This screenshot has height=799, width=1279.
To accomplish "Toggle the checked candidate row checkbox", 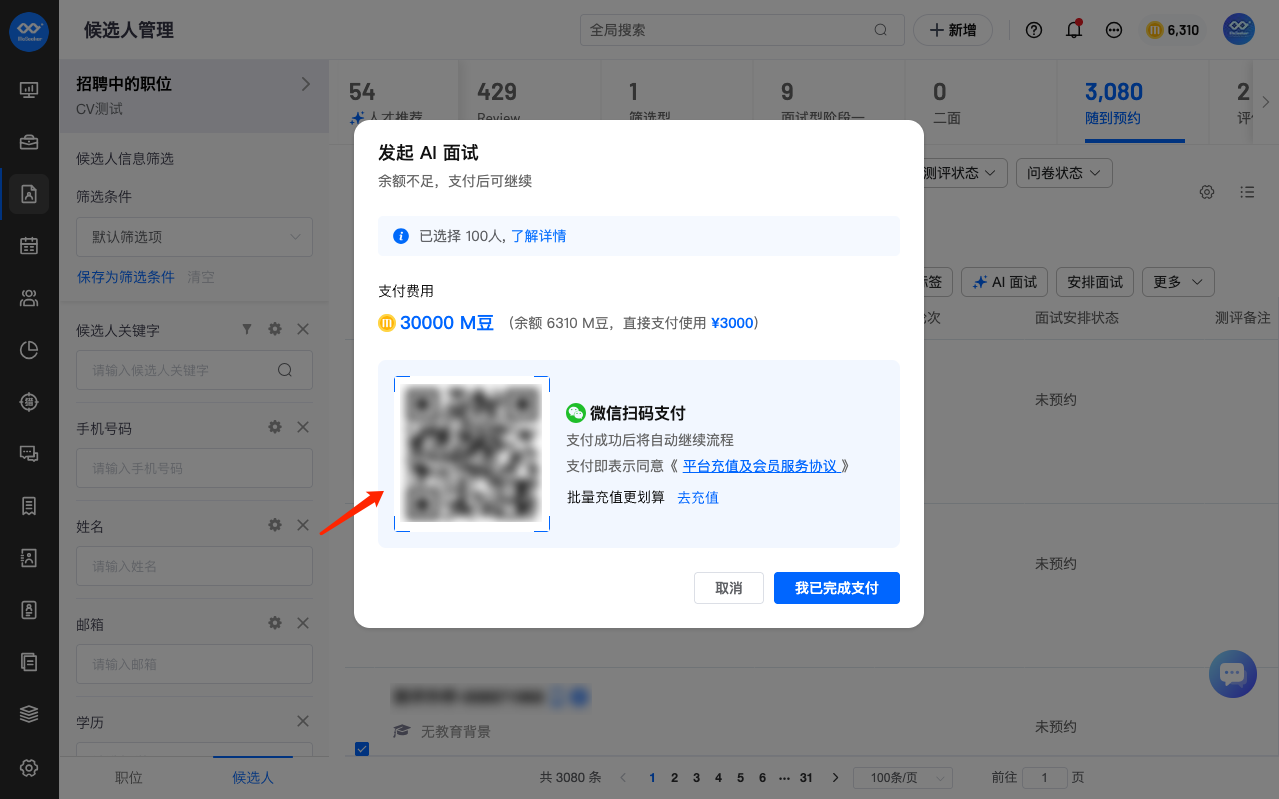I will [x=362, y=749].
